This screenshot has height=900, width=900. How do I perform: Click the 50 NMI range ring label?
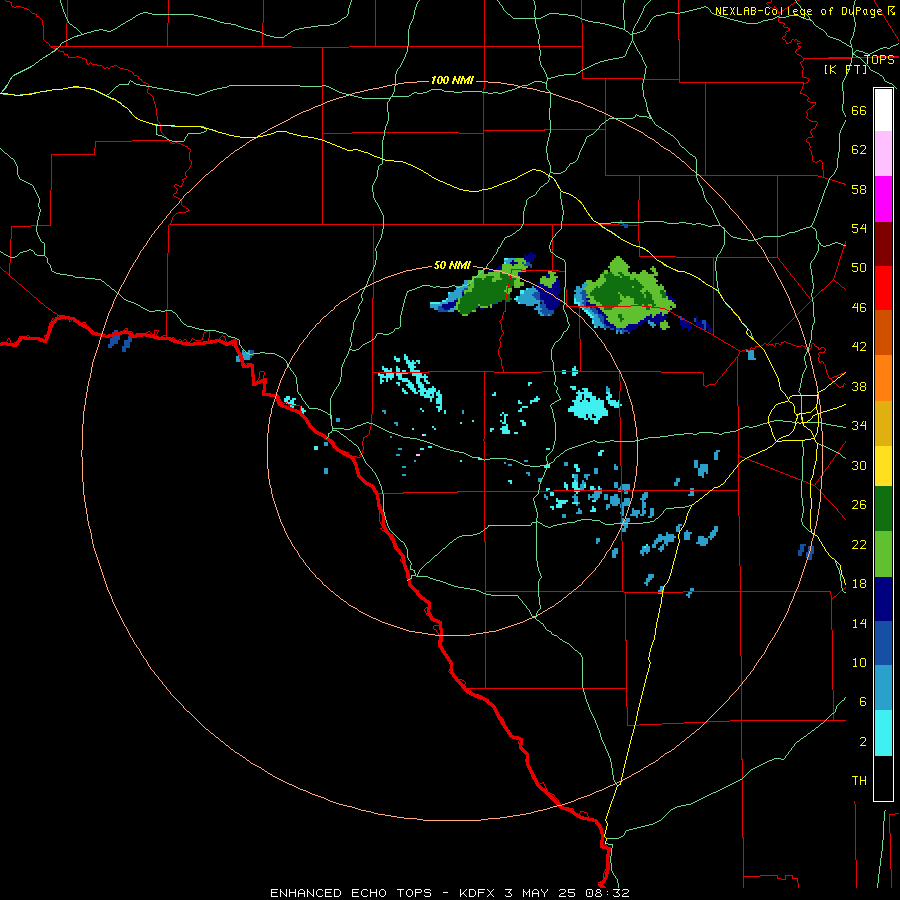coord(452,265)
